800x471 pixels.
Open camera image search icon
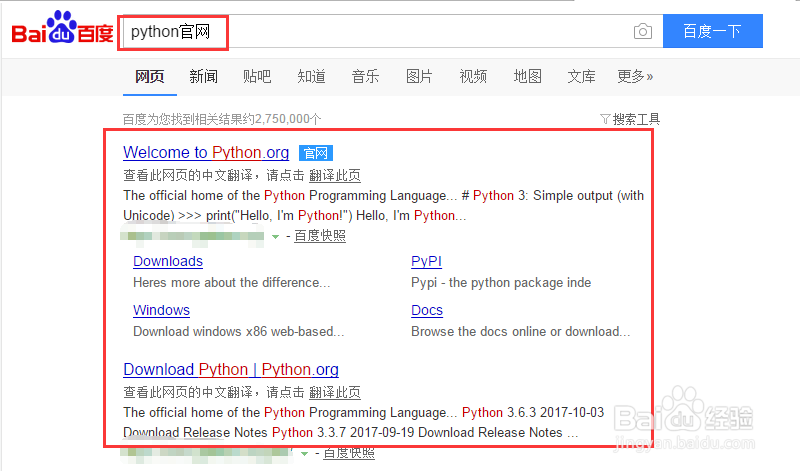(643, 32)
